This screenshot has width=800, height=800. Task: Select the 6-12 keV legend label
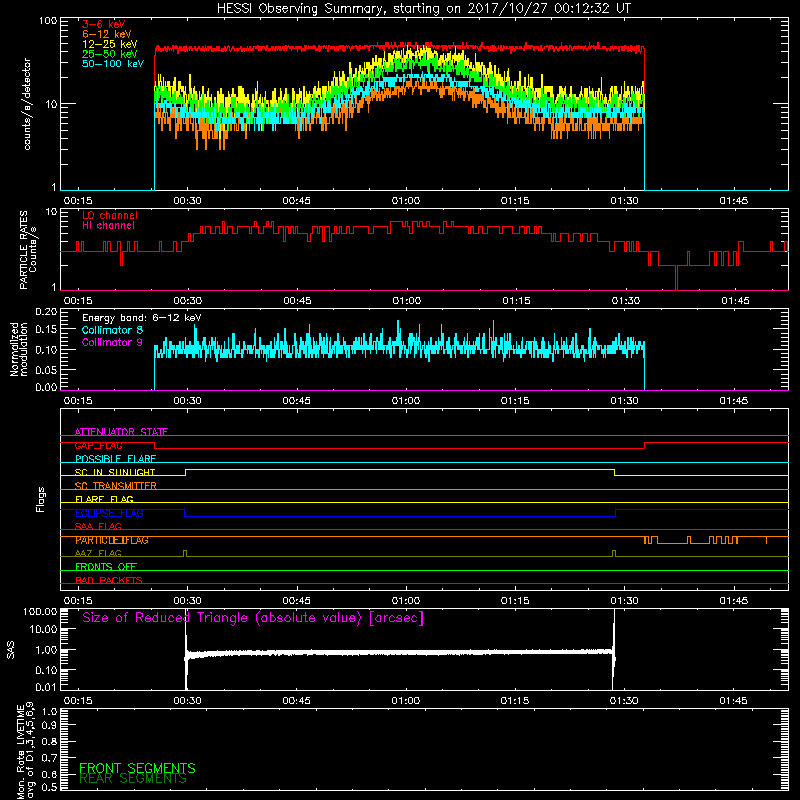pos(107,34)
